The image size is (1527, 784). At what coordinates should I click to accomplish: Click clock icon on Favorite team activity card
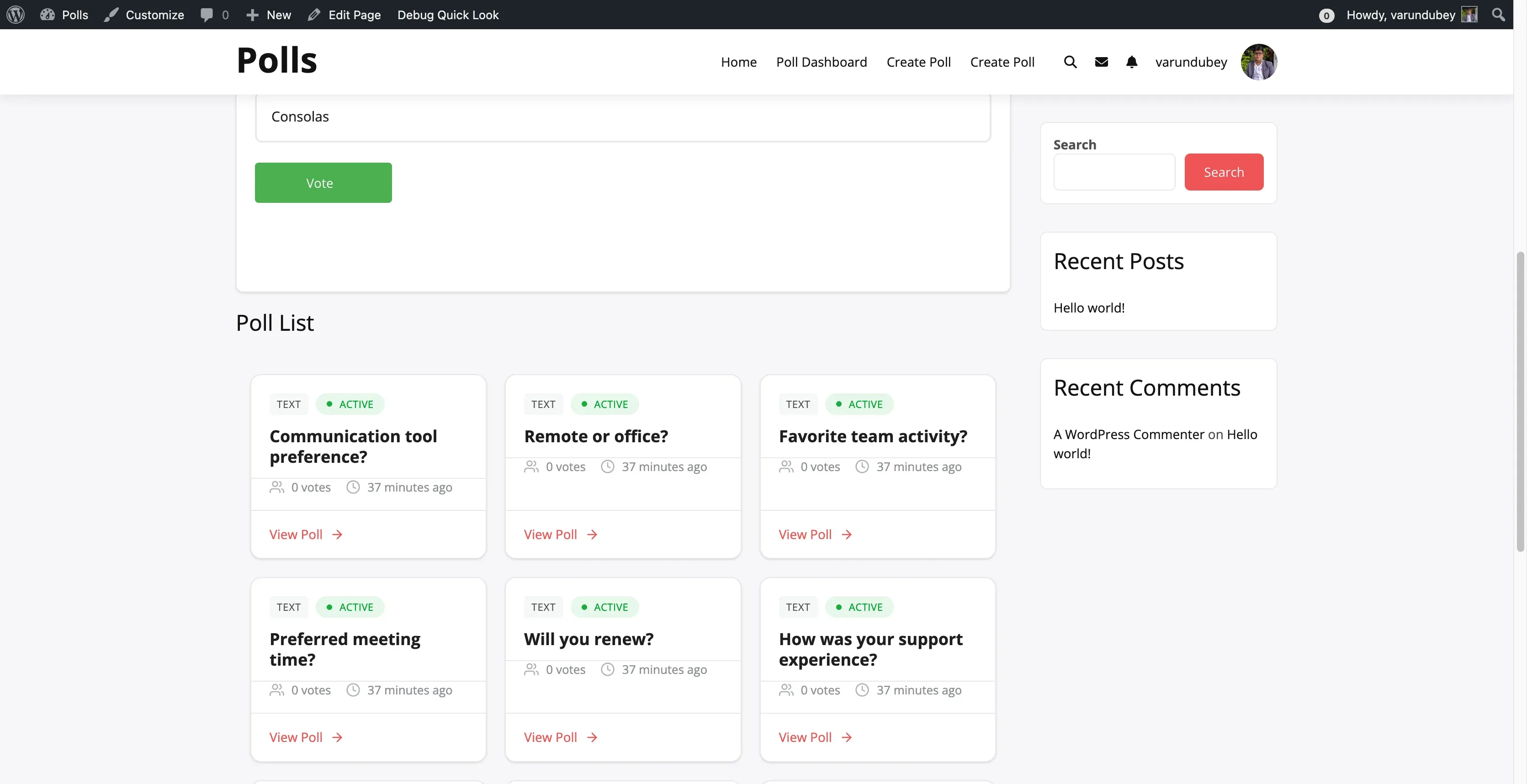(863, 466)
